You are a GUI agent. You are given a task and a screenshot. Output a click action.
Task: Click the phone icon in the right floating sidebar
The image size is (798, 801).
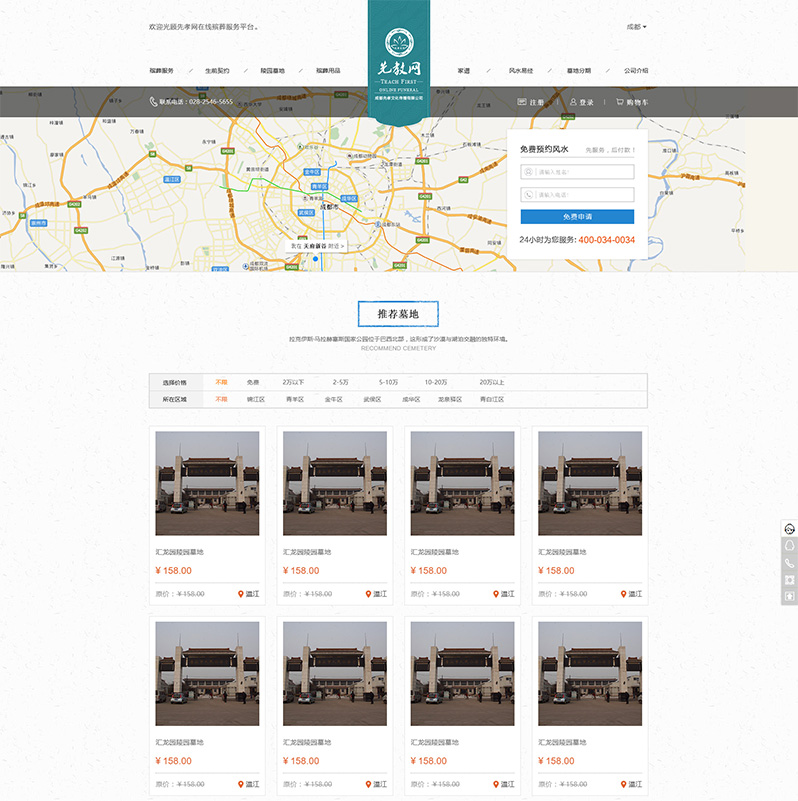click(790, 563)
